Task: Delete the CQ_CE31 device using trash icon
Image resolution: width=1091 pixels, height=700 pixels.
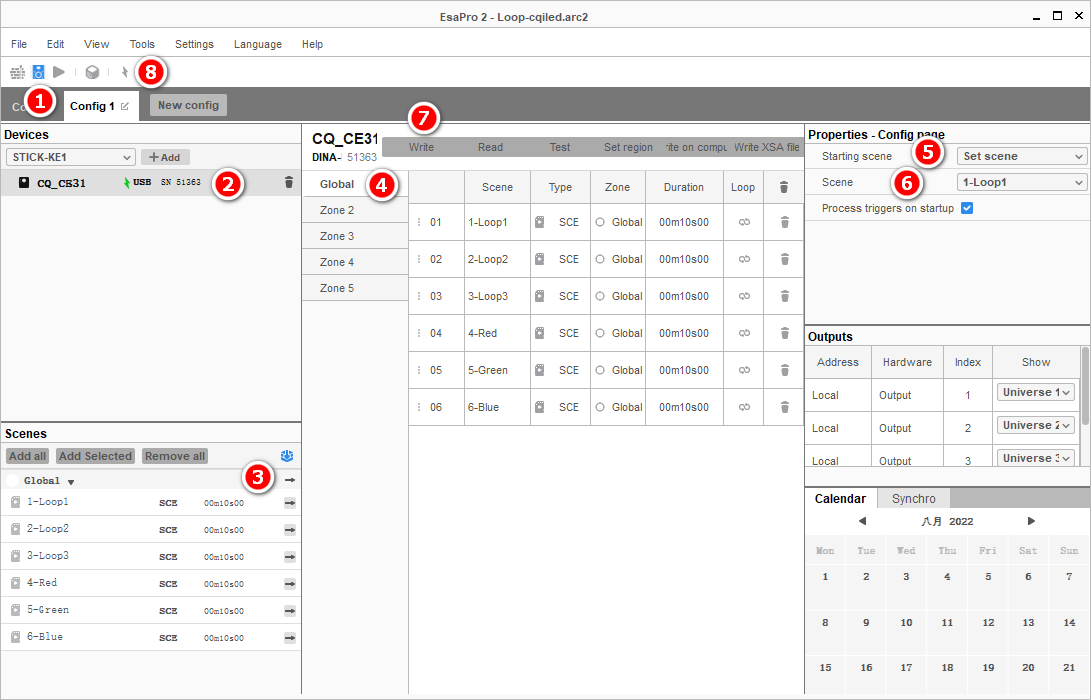Action: pyautogui.click(x=289, y=182)
